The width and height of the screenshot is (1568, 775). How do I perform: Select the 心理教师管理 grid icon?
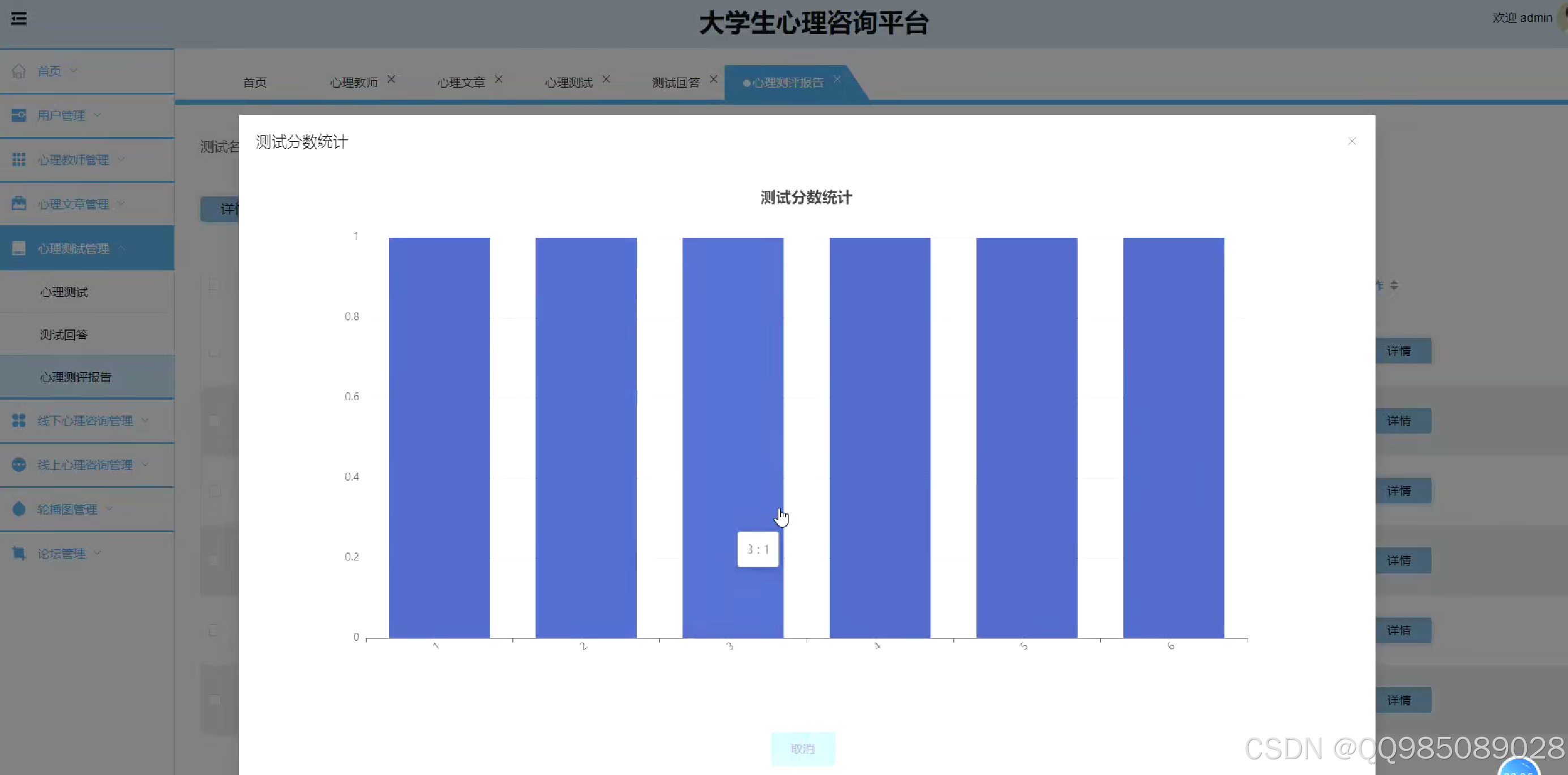pos(18,160)
